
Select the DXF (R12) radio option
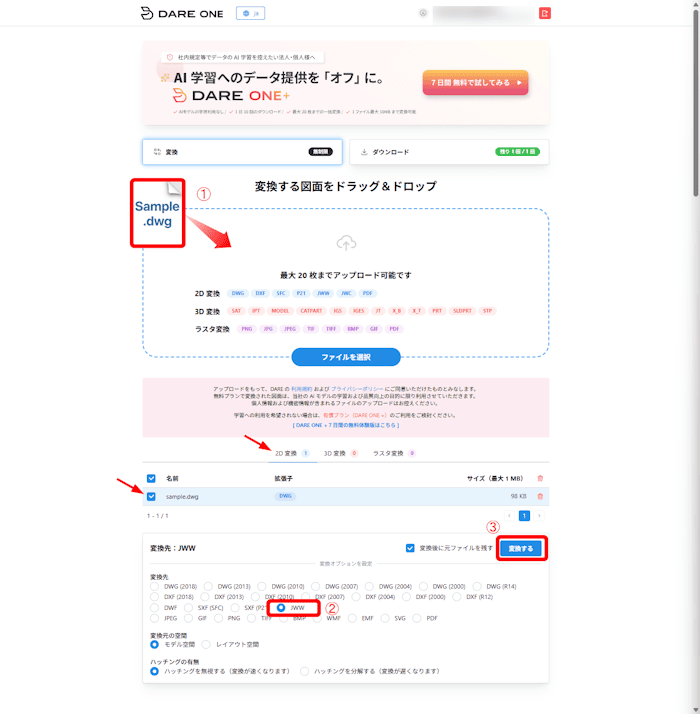[457, 597]
